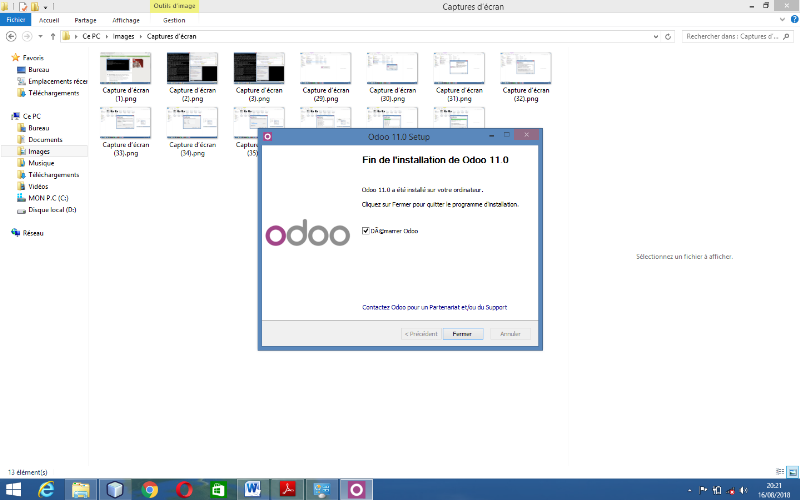Select Disque local (D:) drive
800x500 pixels.
(x=52, y=210)
